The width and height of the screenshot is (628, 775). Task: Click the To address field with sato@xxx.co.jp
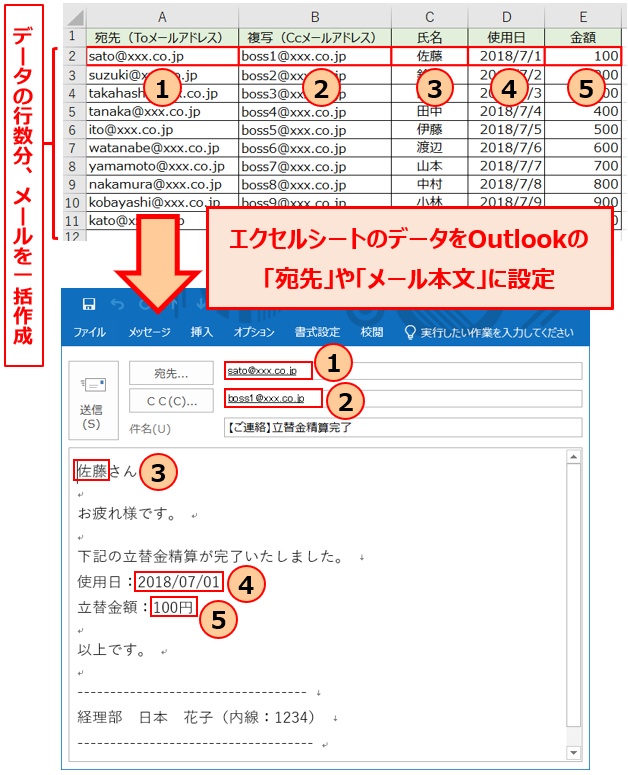tap(403, 371)
